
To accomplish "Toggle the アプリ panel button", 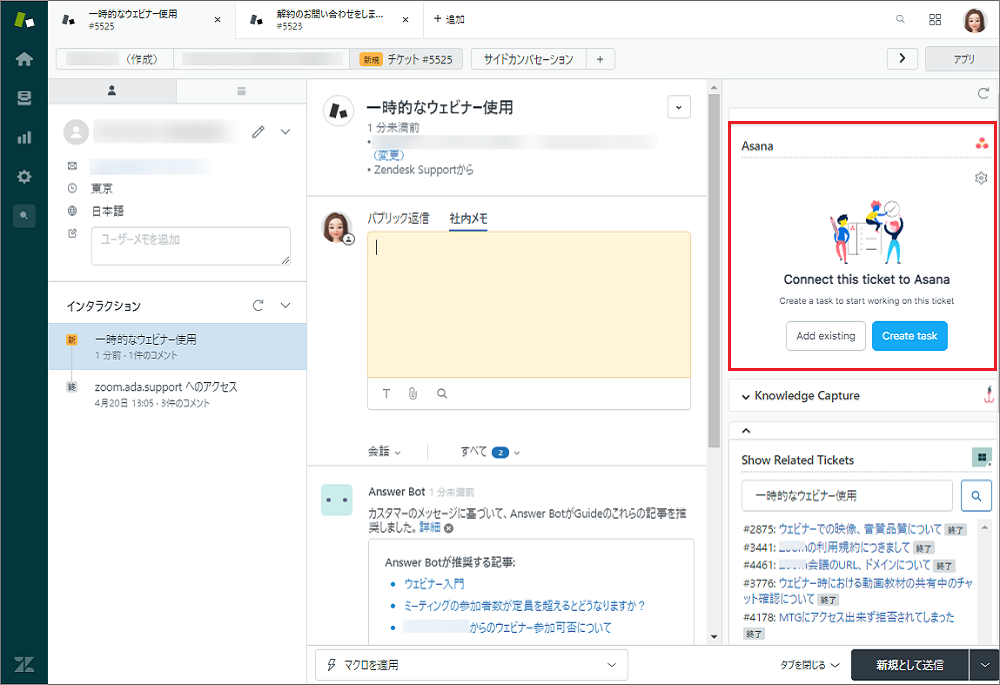I will [962, 59].
